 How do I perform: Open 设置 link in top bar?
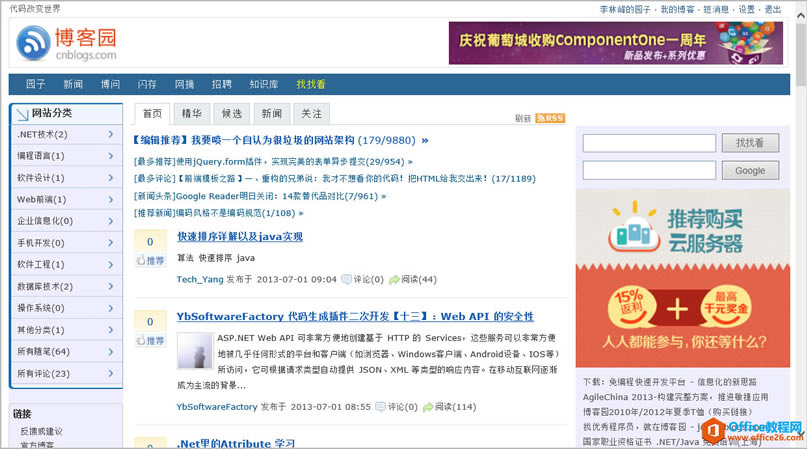[747, 9]
